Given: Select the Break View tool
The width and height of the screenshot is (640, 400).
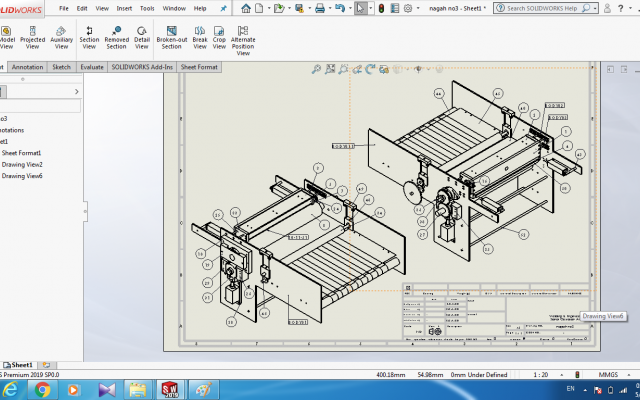Looking at the screenshot, I should coord(200,37).
